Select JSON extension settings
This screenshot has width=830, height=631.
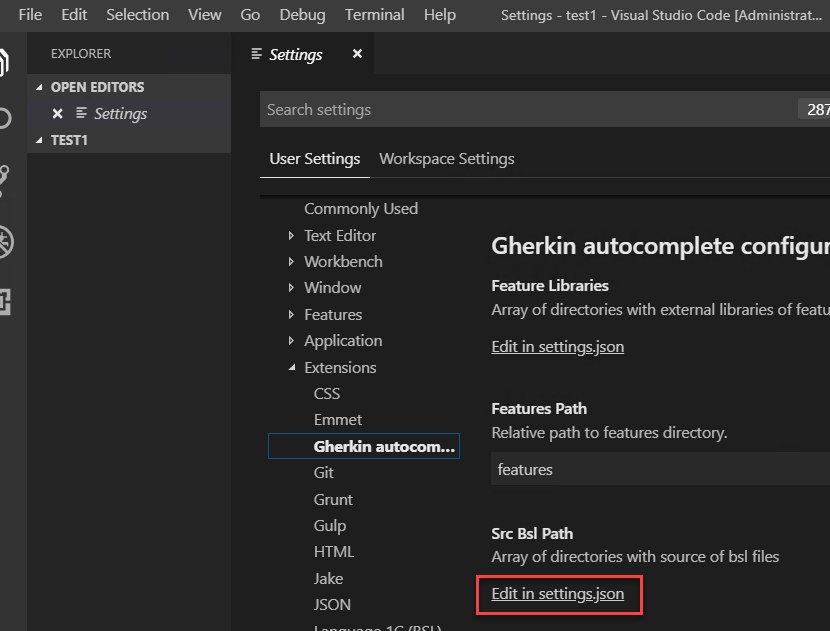[332, 605]
